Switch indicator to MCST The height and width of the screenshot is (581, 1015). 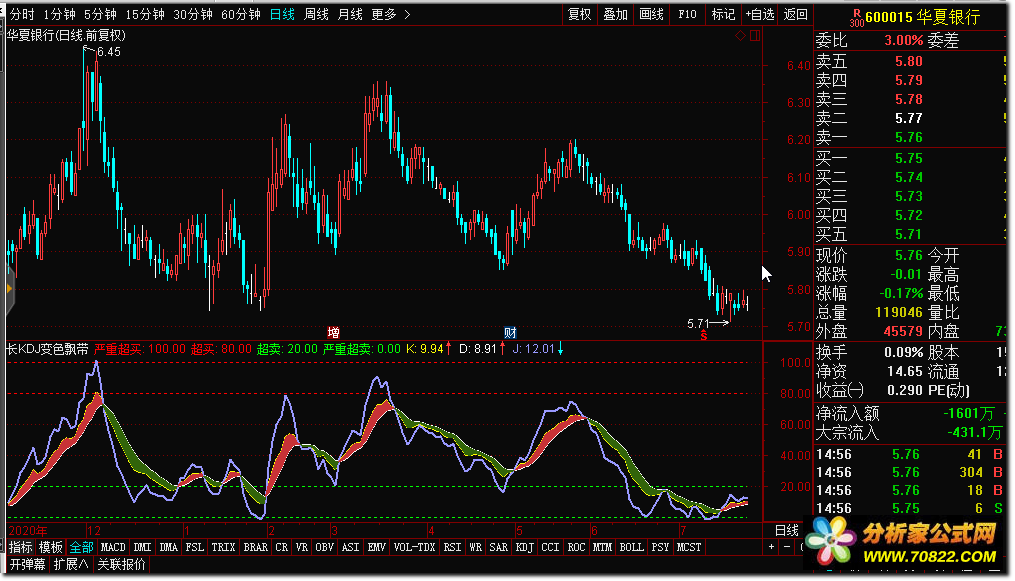(x=689, y=547)
